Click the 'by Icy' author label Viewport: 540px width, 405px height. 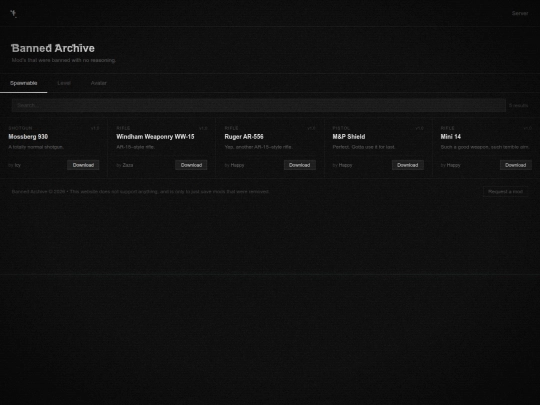click(14, 165)
